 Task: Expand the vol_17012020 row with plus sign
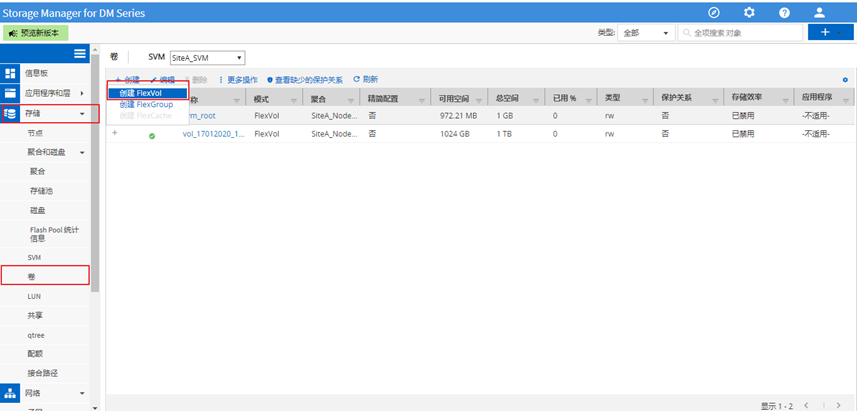[x=115, y=134]
